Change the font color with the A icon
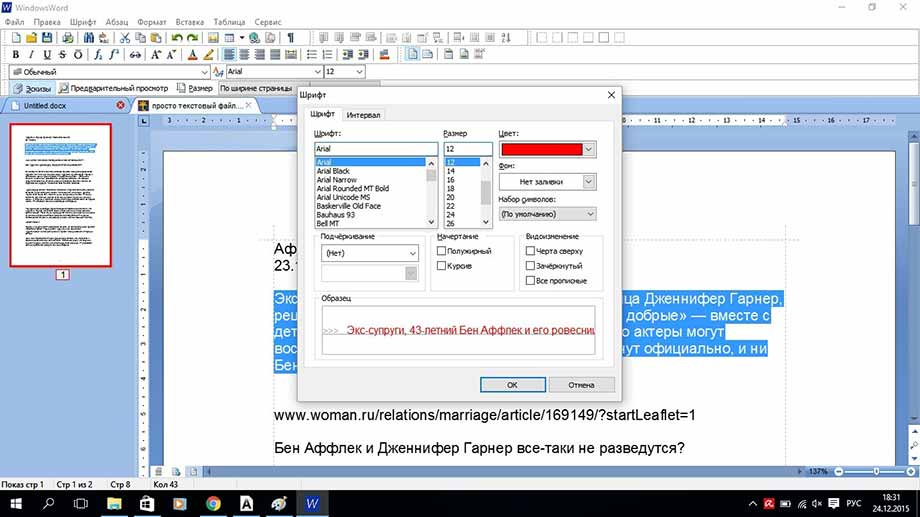920x517 pixels. [x=192, y=55]
